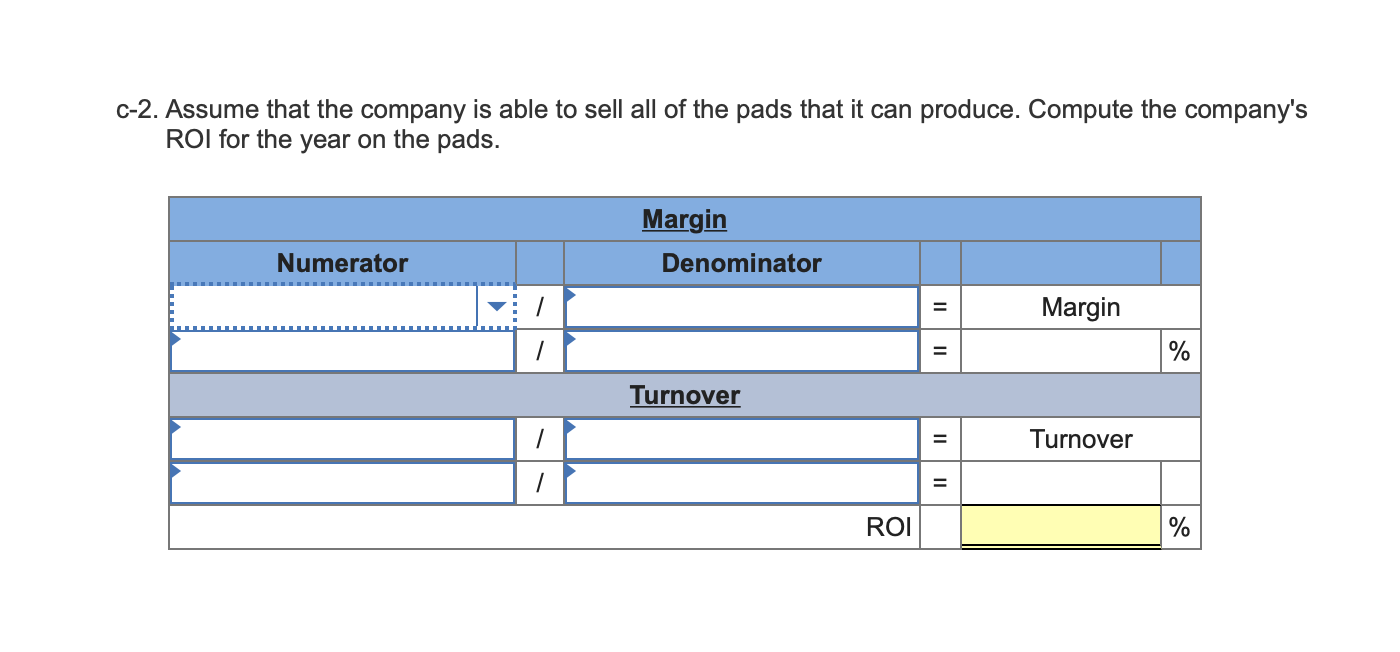Click the percent sign next to ROI
Image resolution: width=1400 pixels, height=652 pixels.
(x=1180, y=526)
